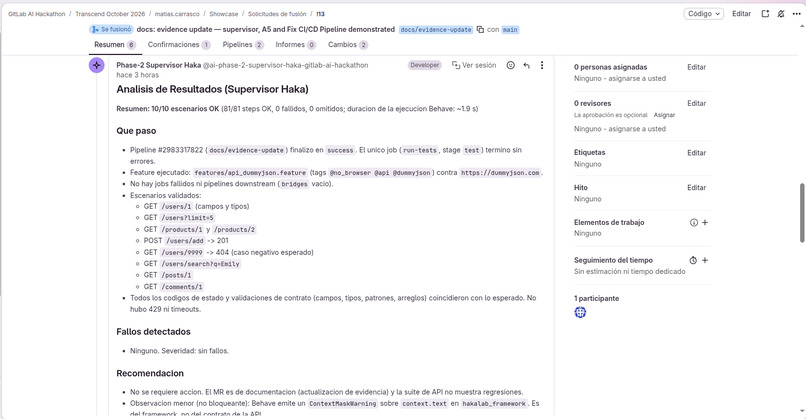
Task: Click the 'Fallos detectados' heading
Action: [x=153, y=332]
